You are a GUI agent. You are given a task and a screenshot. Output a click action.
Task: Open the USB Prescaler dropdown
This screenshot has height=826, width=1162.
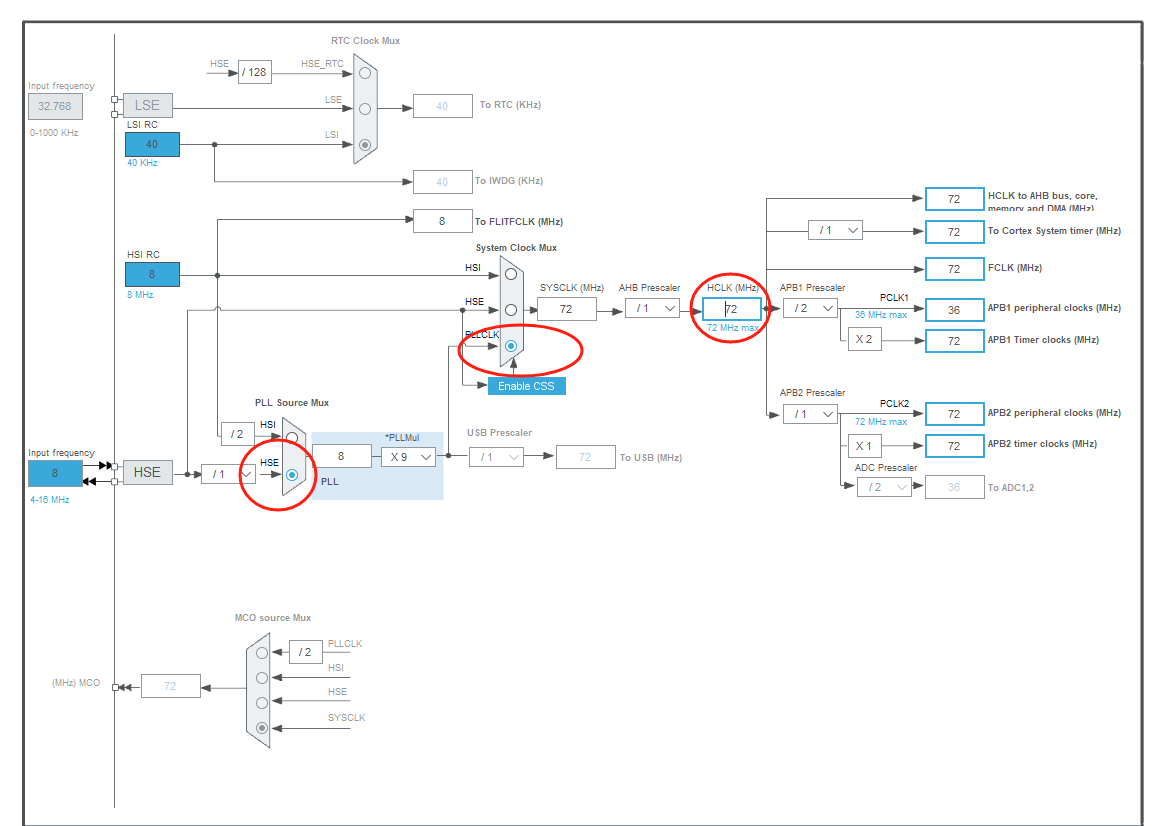[x=496, y=457]
